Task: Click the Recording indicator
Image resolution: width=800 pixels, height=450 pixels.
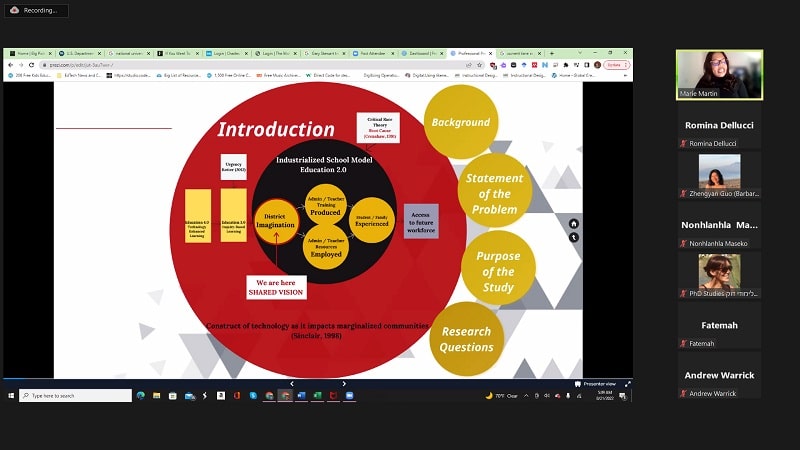Action: 36,10
